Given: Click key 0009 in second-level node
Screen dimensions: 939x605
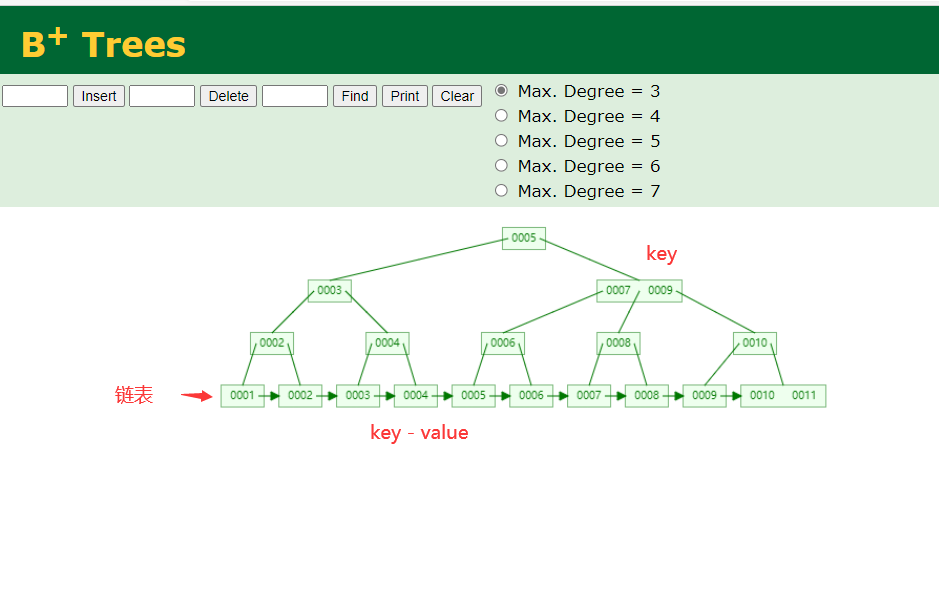Looking at the screenshot, I should pos(660,291).
